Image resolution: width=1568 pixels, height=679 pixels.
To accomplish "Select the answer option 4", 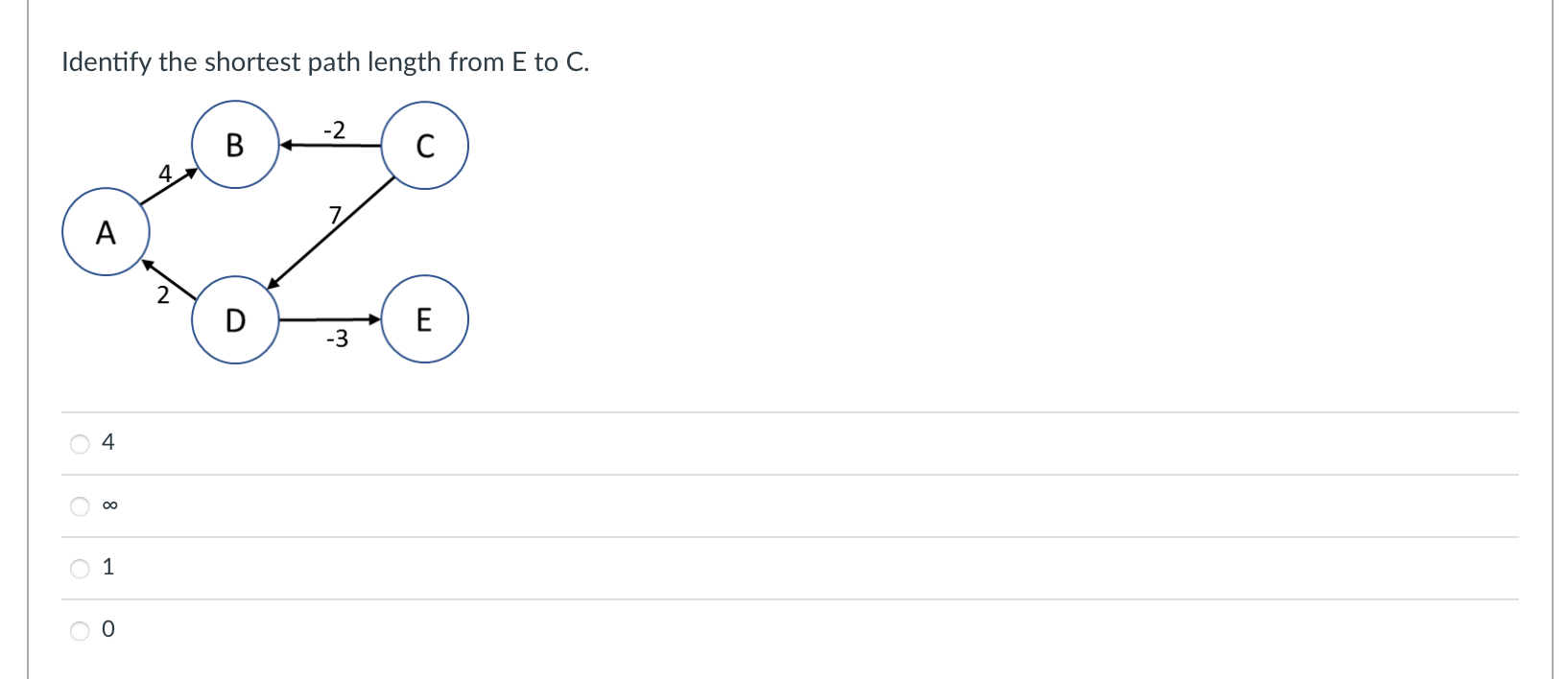I will coord(80,443).
